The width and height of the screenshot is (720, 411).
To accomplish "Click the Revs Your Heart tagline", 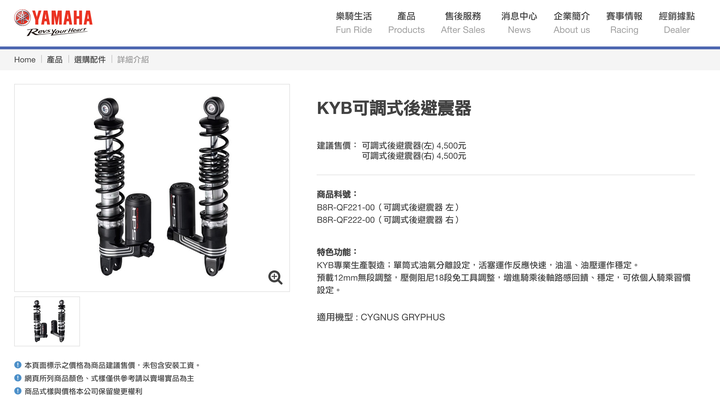I will pos(57,32).
